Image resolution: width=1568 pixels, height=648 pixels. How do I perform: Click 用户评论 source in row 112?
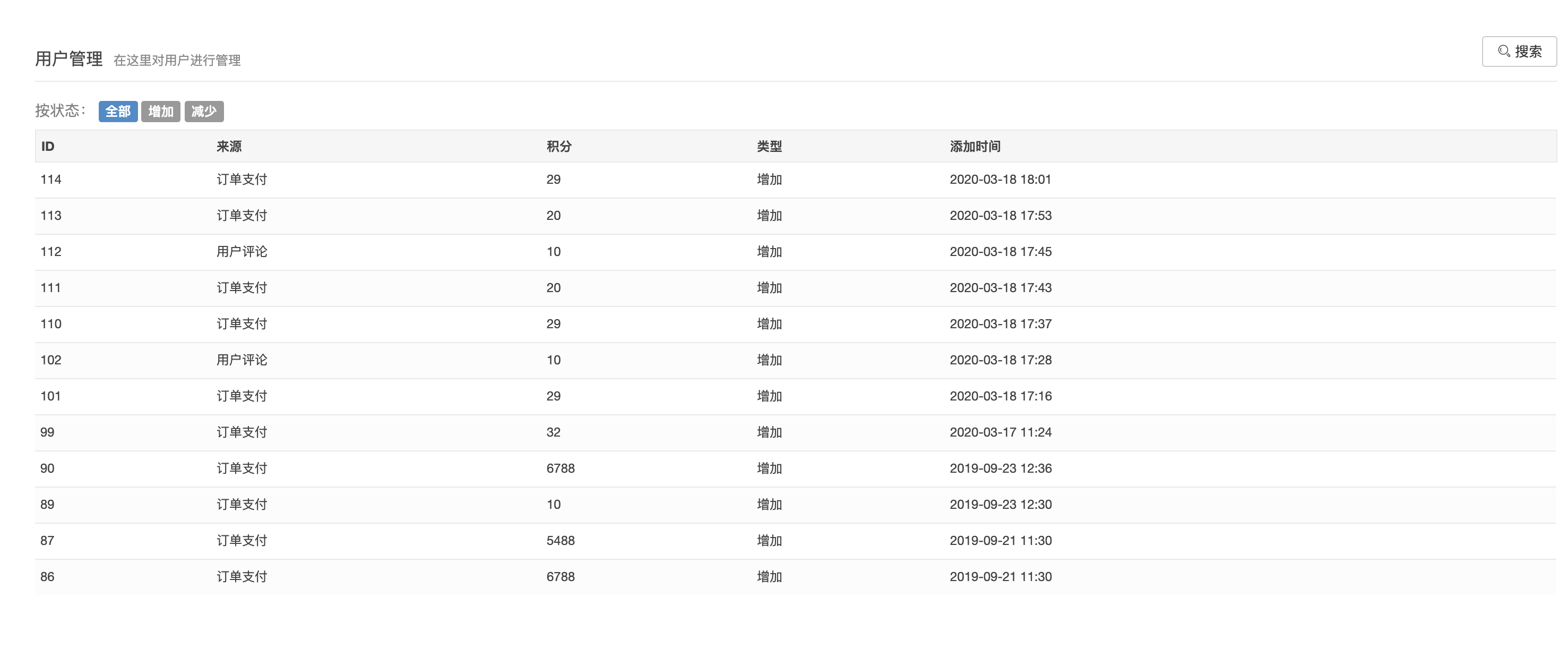(242, 252)
